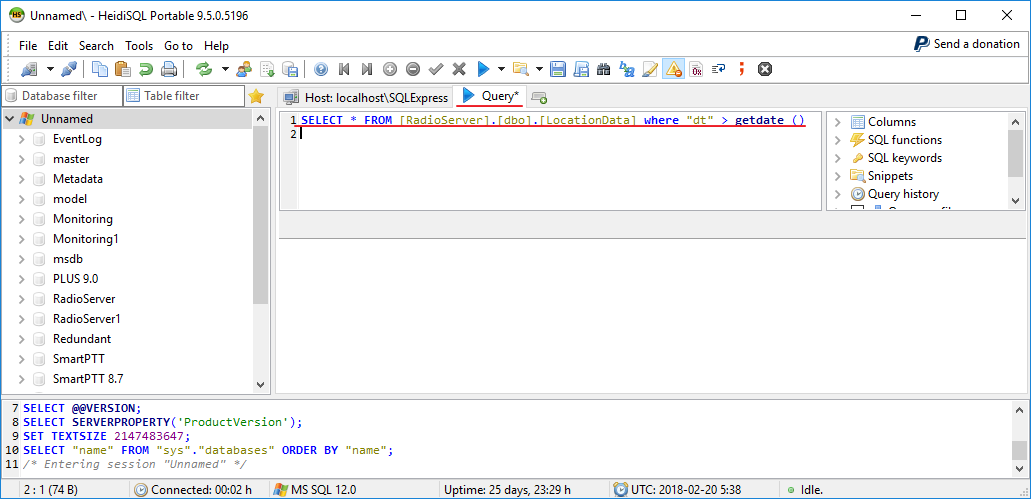Click the Reformat SQL brush icon

[650, 69]
